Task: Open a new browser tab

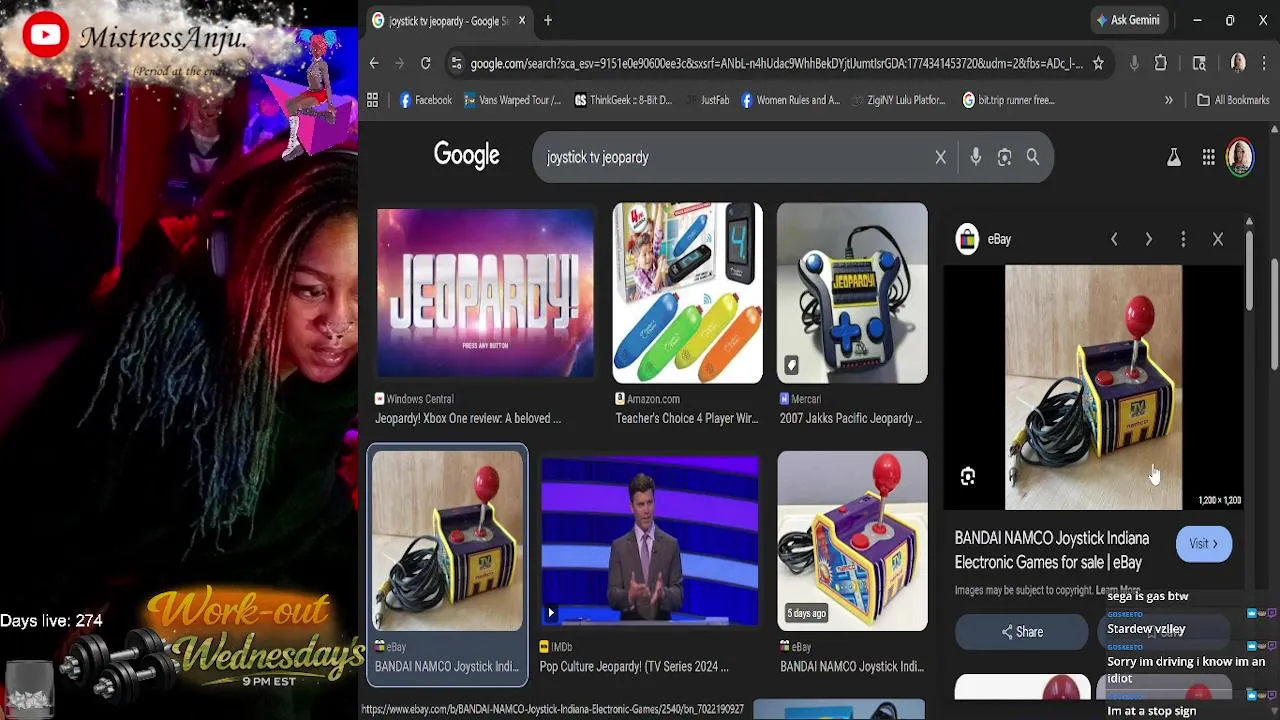Action: 547,20
